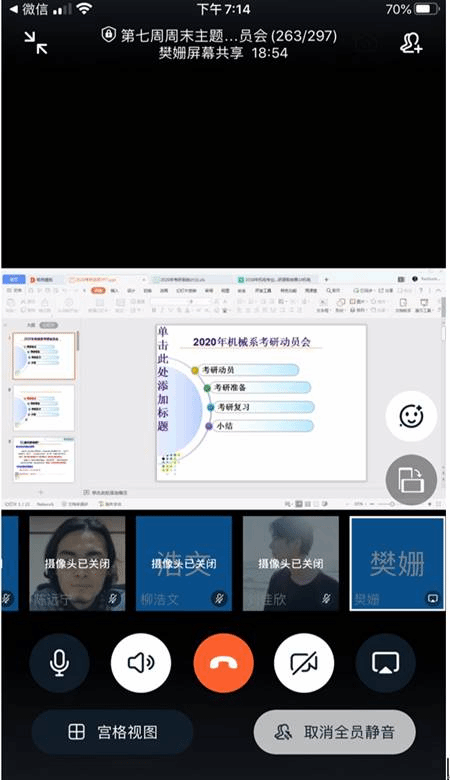Select the 樊姗 participant tile
This screenshot has height=780, width=450.
tap(397, 564)
